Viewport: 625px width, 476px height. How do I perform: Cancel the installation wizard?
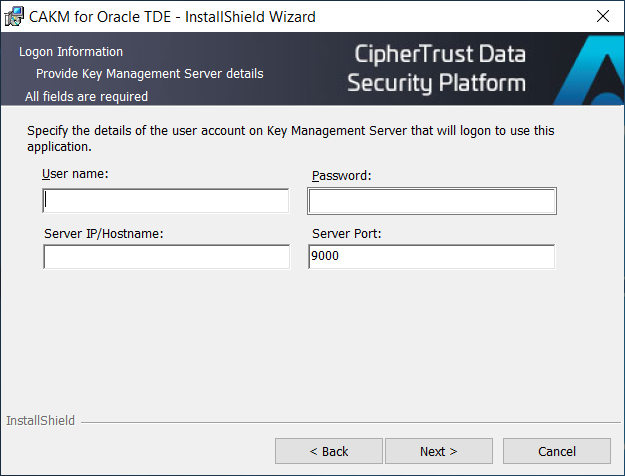pyautogui.click(x=557, y=451)
